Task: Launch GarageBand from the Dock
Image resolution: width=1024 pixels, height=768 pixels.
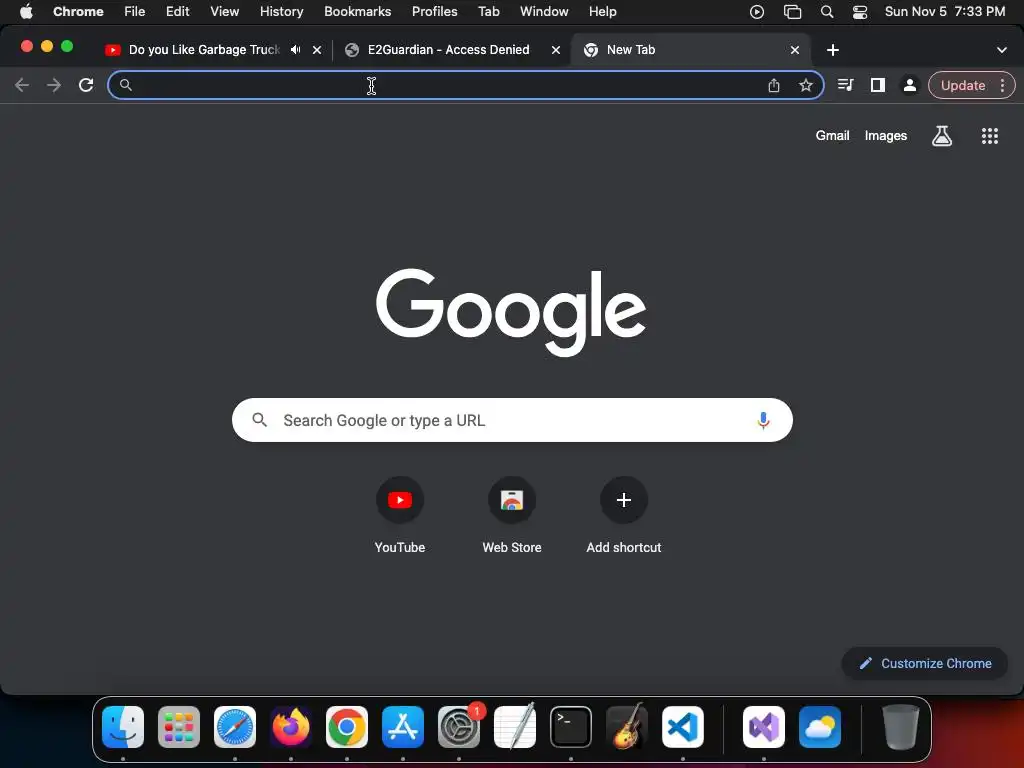Action: 627,727
